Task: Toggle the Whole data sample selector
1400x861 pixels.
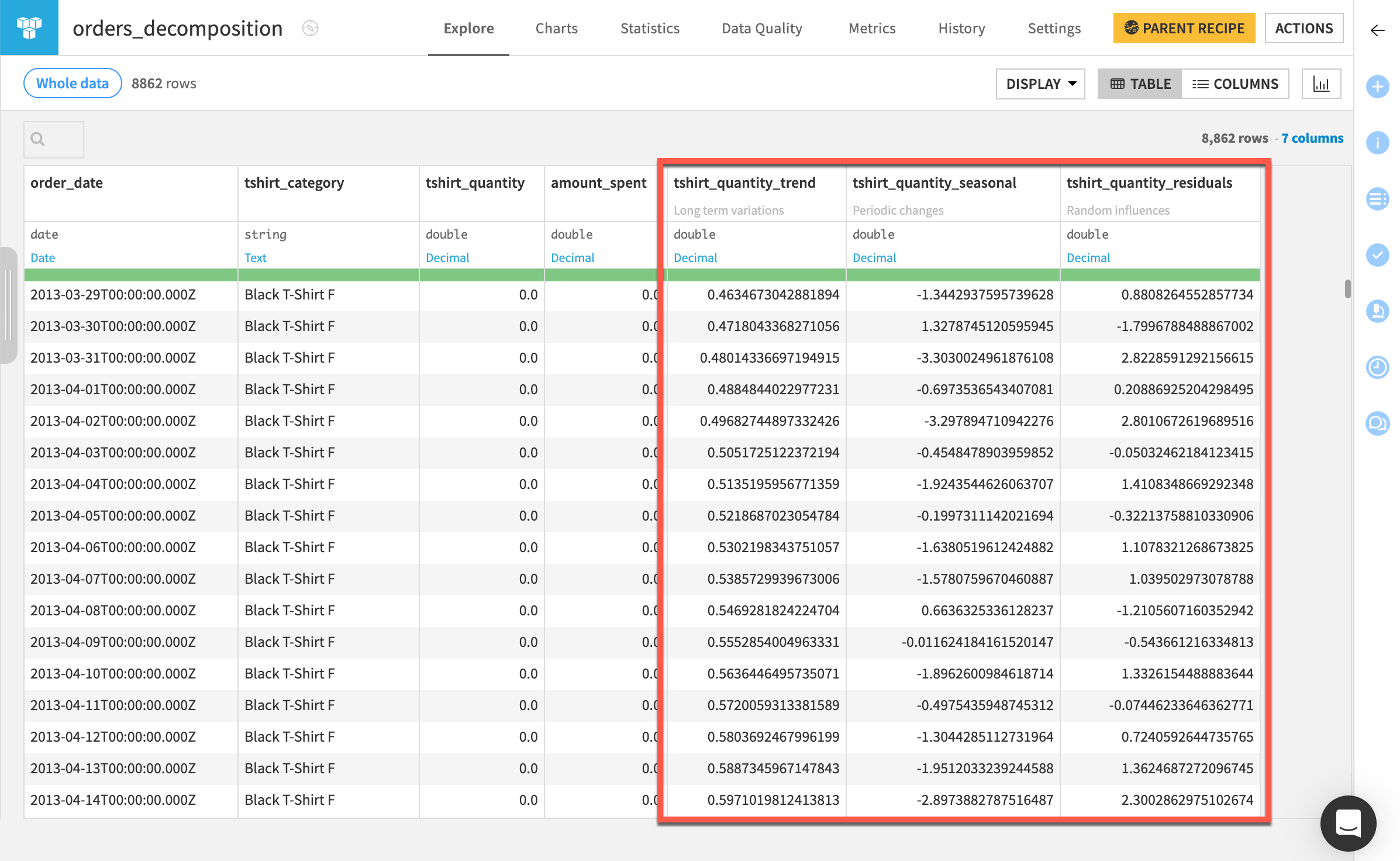Action: pyautogui.click(x=72, y=83)
